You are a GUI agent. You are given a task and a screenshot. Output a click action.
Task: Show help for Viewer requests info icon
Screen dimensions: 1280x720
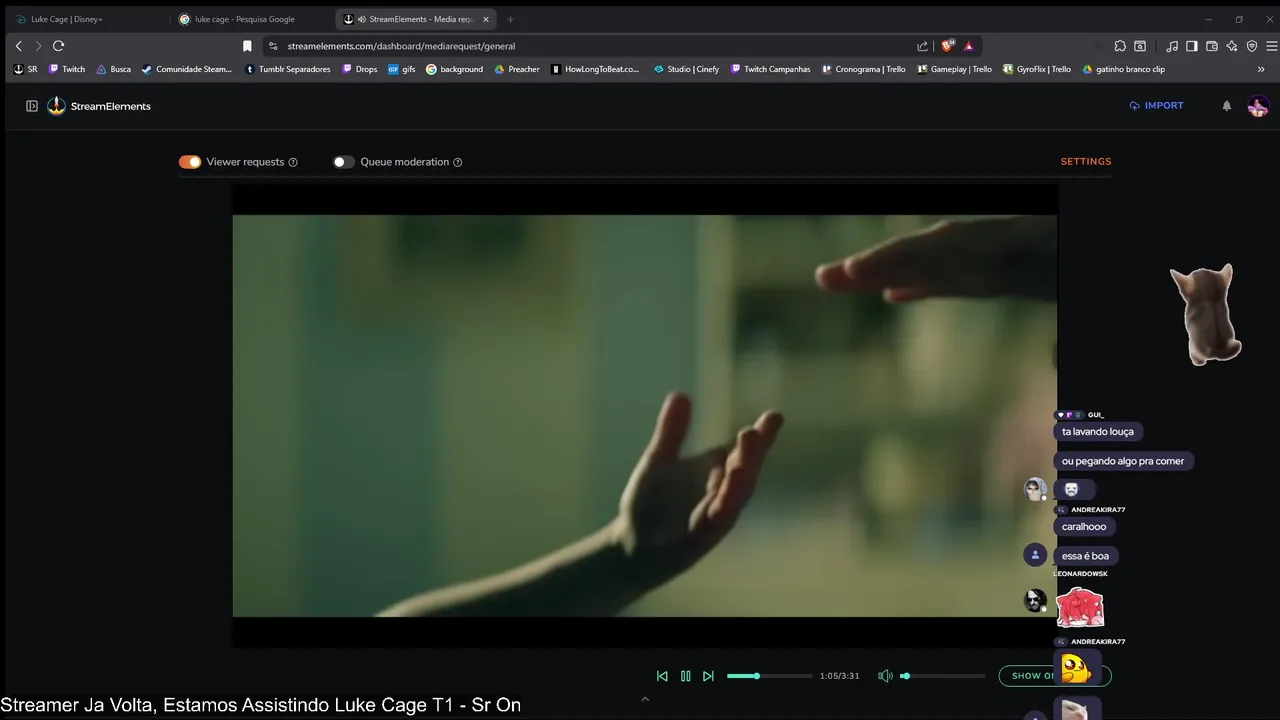[293, 162]
